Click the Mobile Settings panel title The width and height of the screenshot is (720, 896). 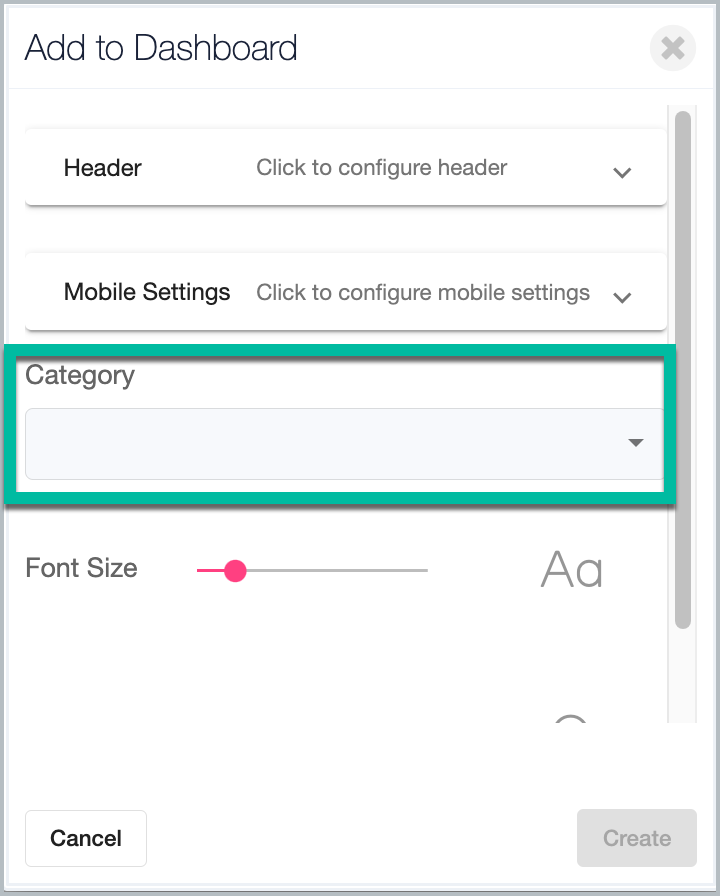pyautogui.click(x=147, y=292)
